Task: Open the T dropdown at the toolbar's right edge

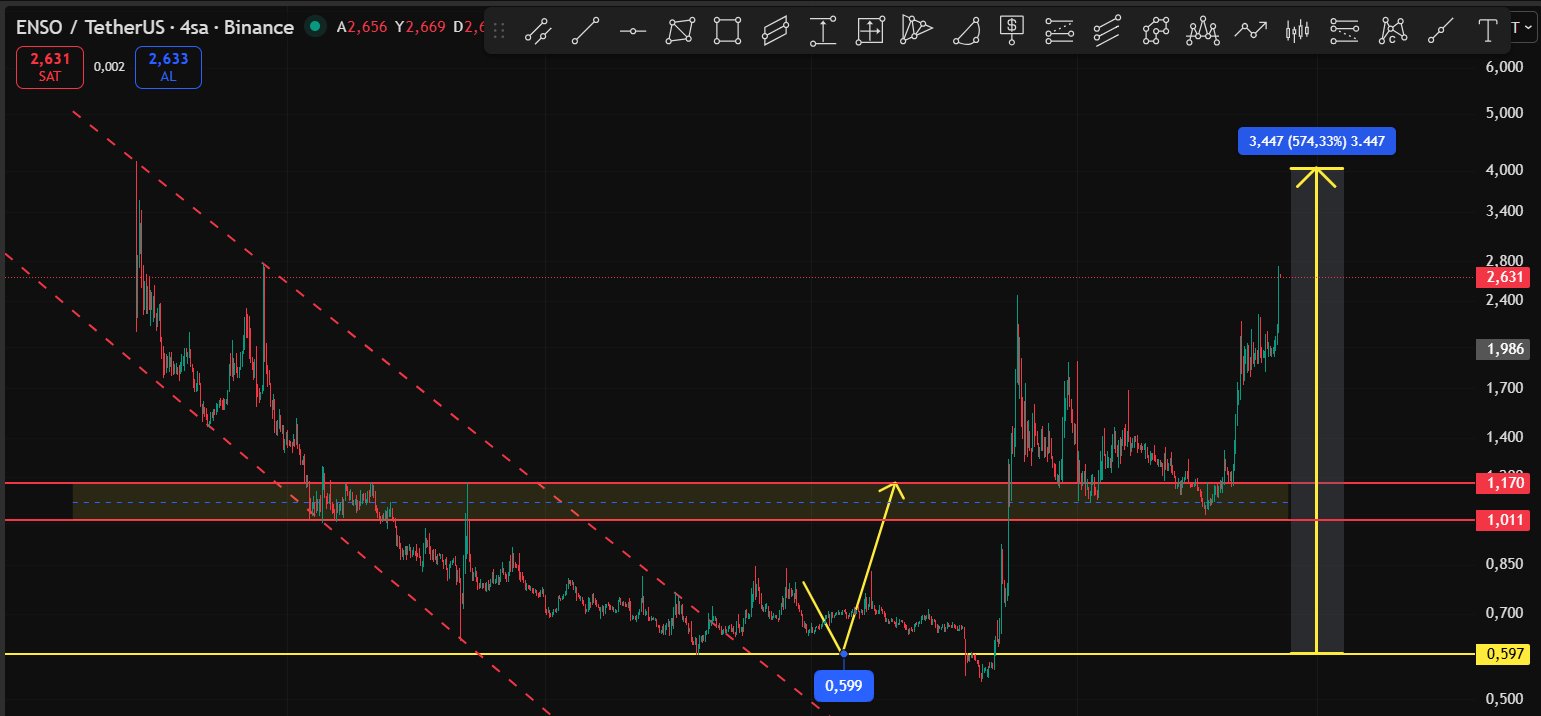Action: pyautogui.click(x=1525, y=27)
